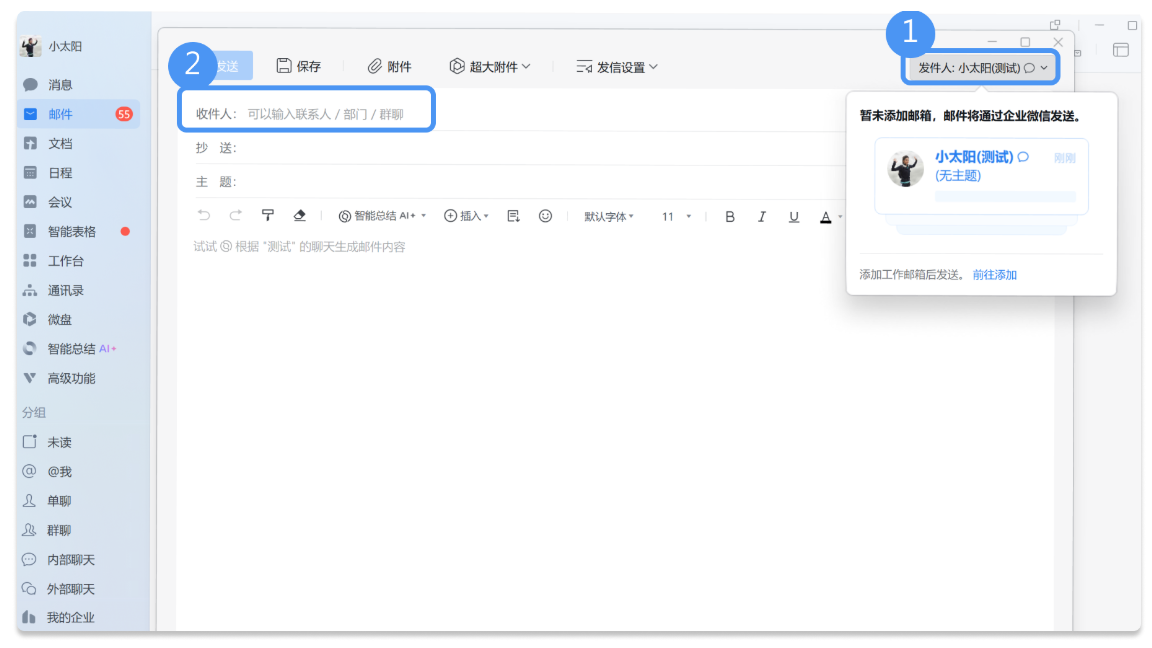
Task: Attach a file with 附件 icon
Action: click(388, 66)
